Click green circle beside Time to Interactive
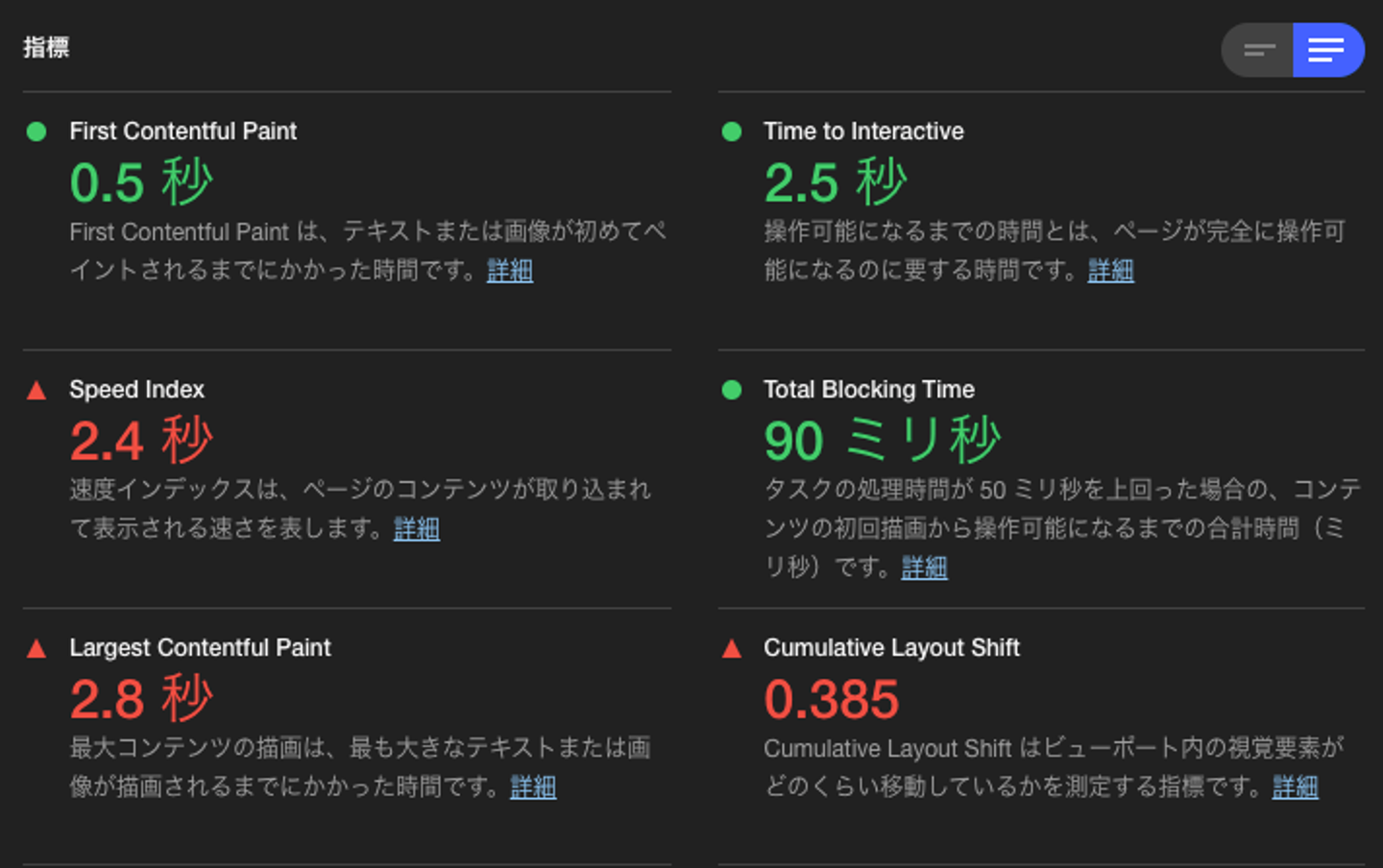This screenshot has height=868, width=1383. (732, 132)
